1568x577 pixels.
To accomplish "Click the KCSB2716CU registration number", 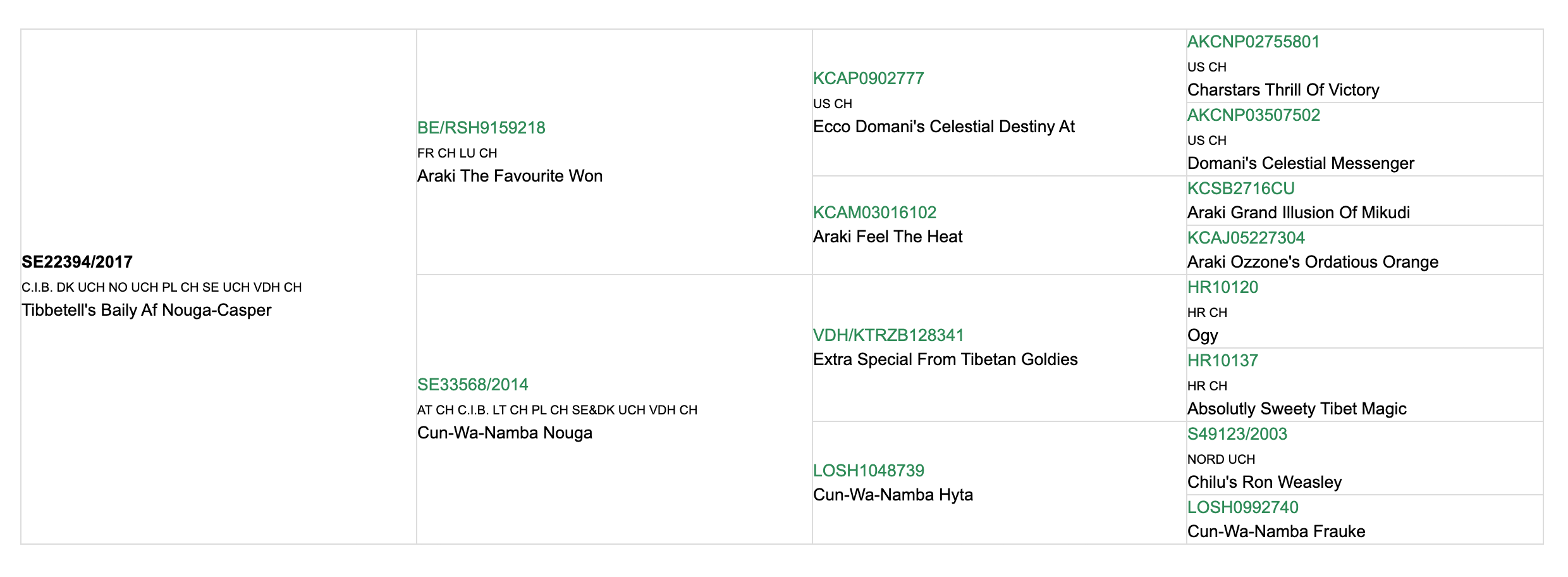I will (1240, 189).
